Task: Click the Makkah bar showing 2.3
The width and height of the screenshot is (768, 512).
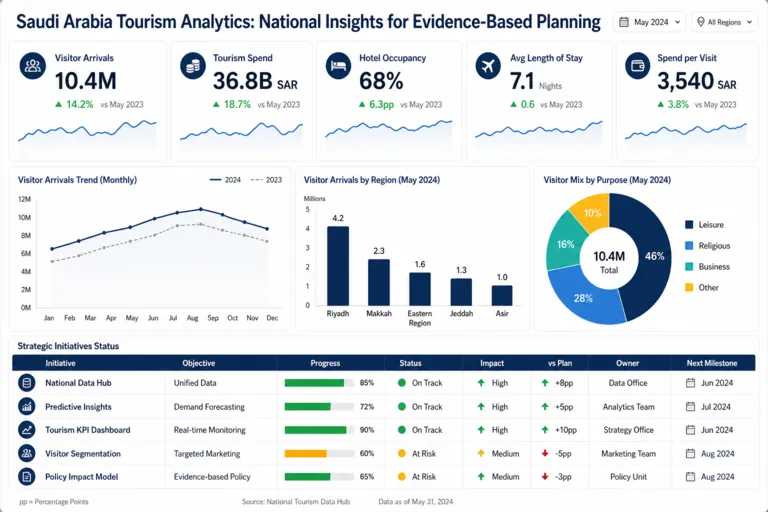Action: (379, 283)
